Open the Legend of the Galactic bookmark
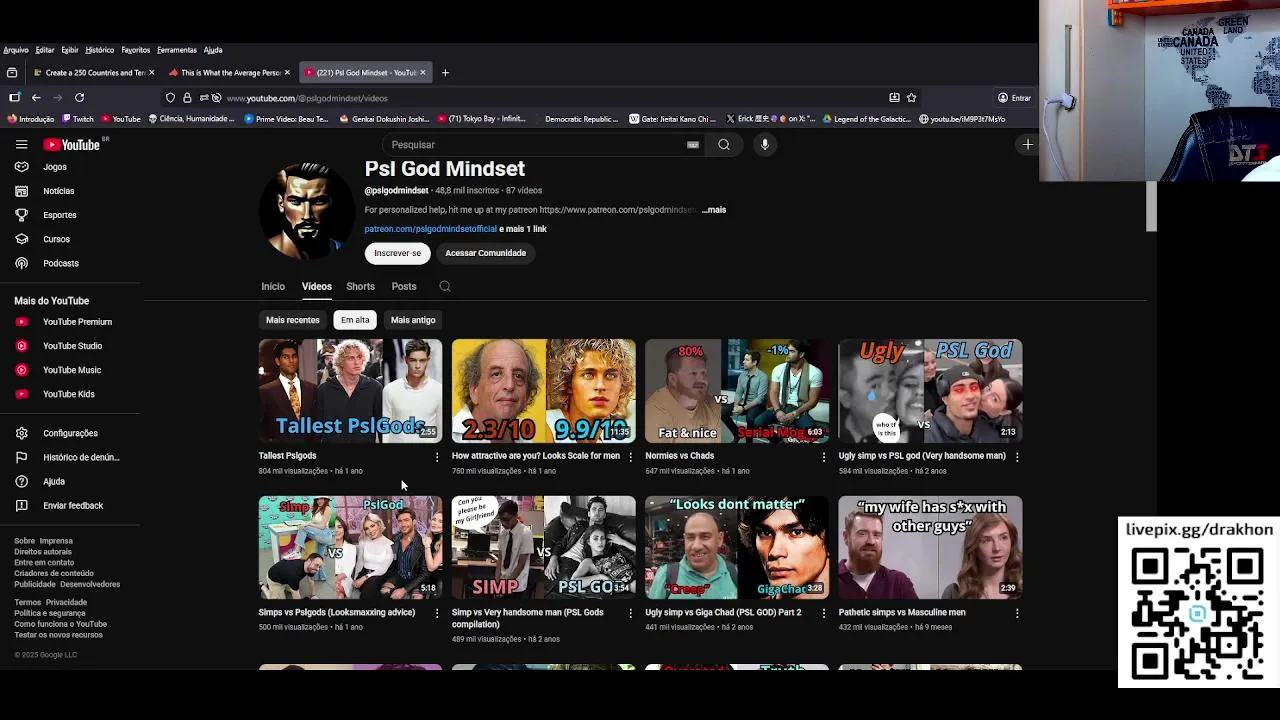The image size is (1280, 720). (x=866, y=119)
